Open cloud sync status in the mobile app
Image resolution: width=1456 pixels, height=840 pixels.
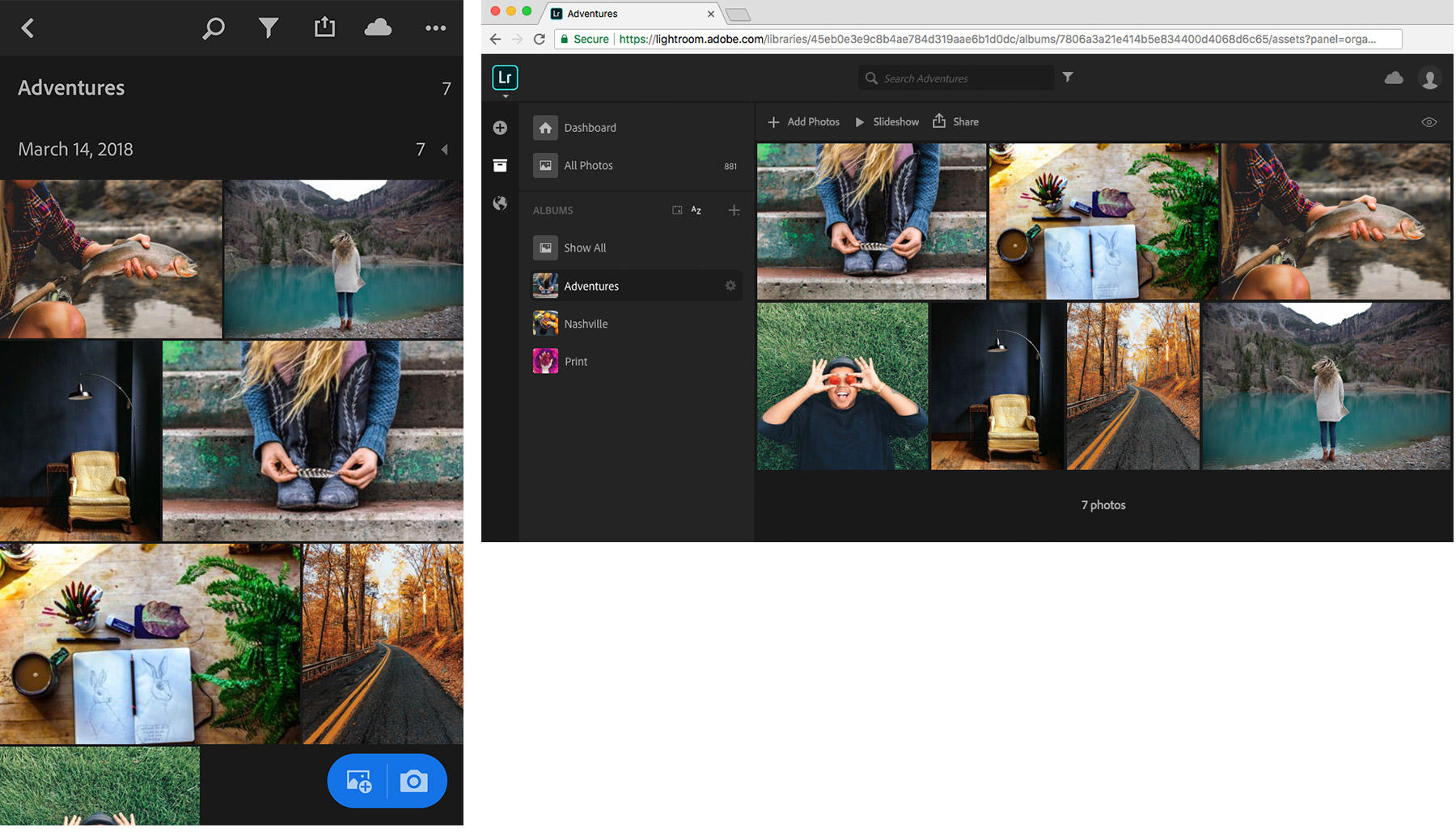377,28
